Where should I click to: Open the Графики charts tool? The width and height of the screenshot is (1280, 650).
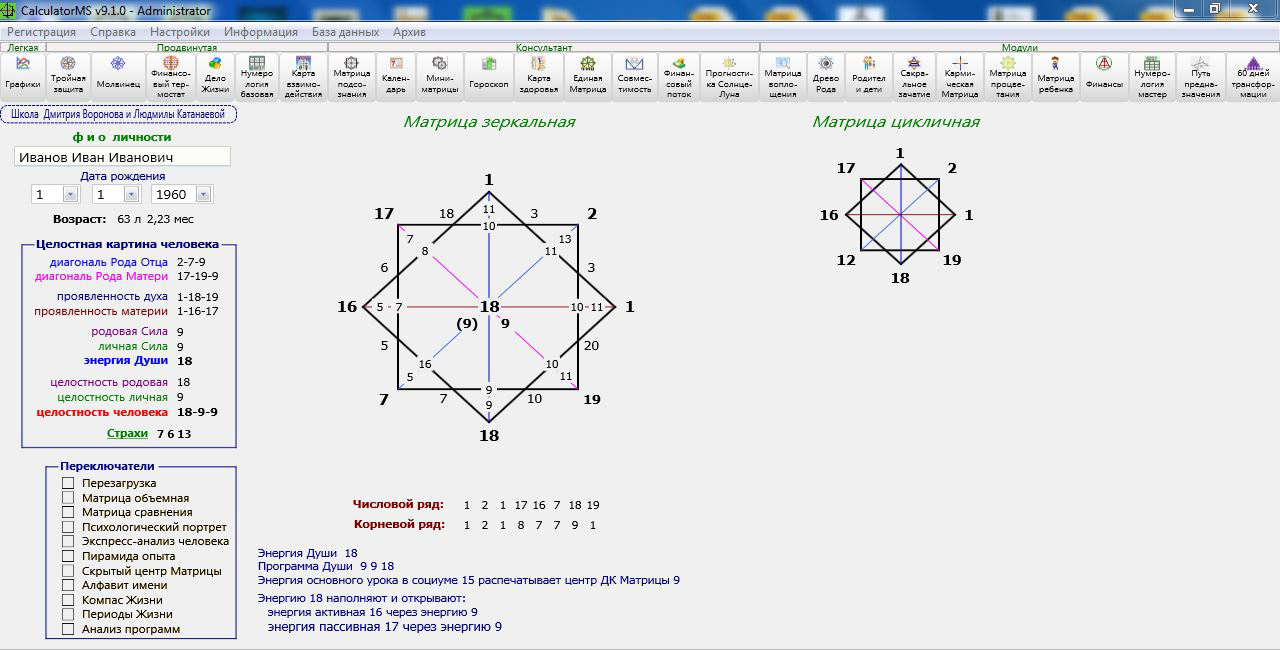click(22, 76)
